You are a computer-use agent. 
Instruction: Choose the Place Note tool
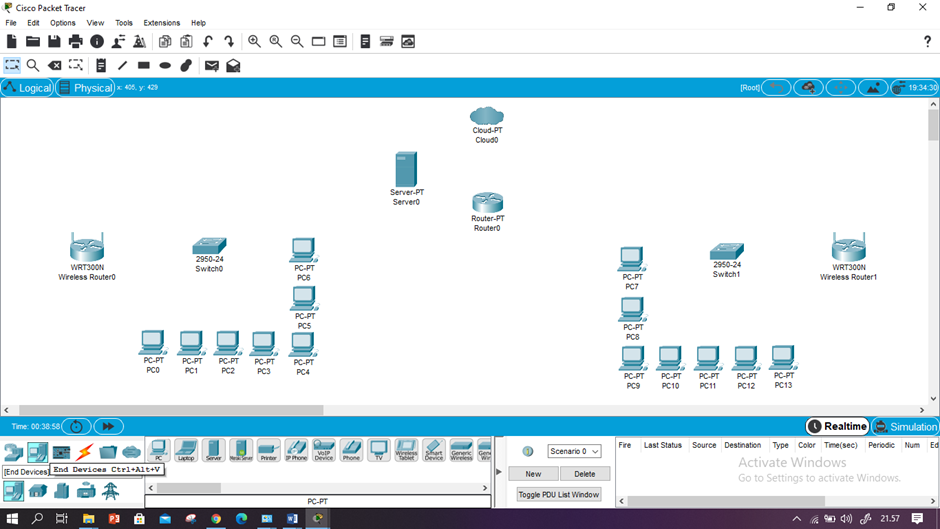pos(101,65)
